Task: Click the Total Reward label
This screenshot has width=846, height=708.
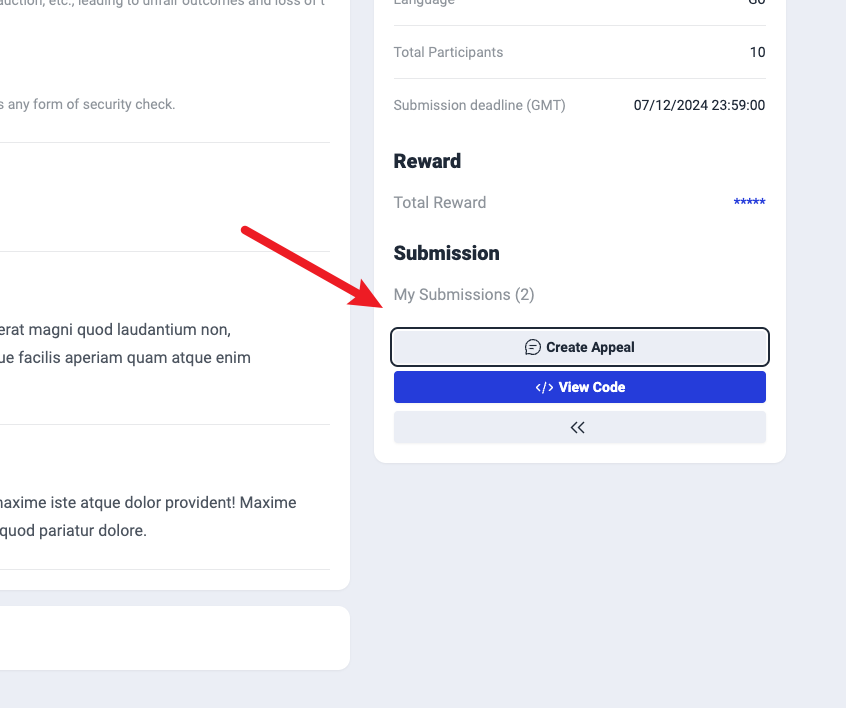Action: 440,202
